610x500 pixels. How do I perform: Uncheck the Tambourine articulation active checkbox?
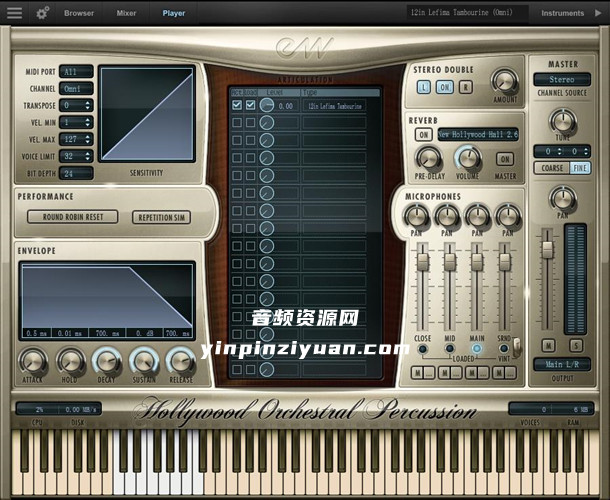(237, 105)
